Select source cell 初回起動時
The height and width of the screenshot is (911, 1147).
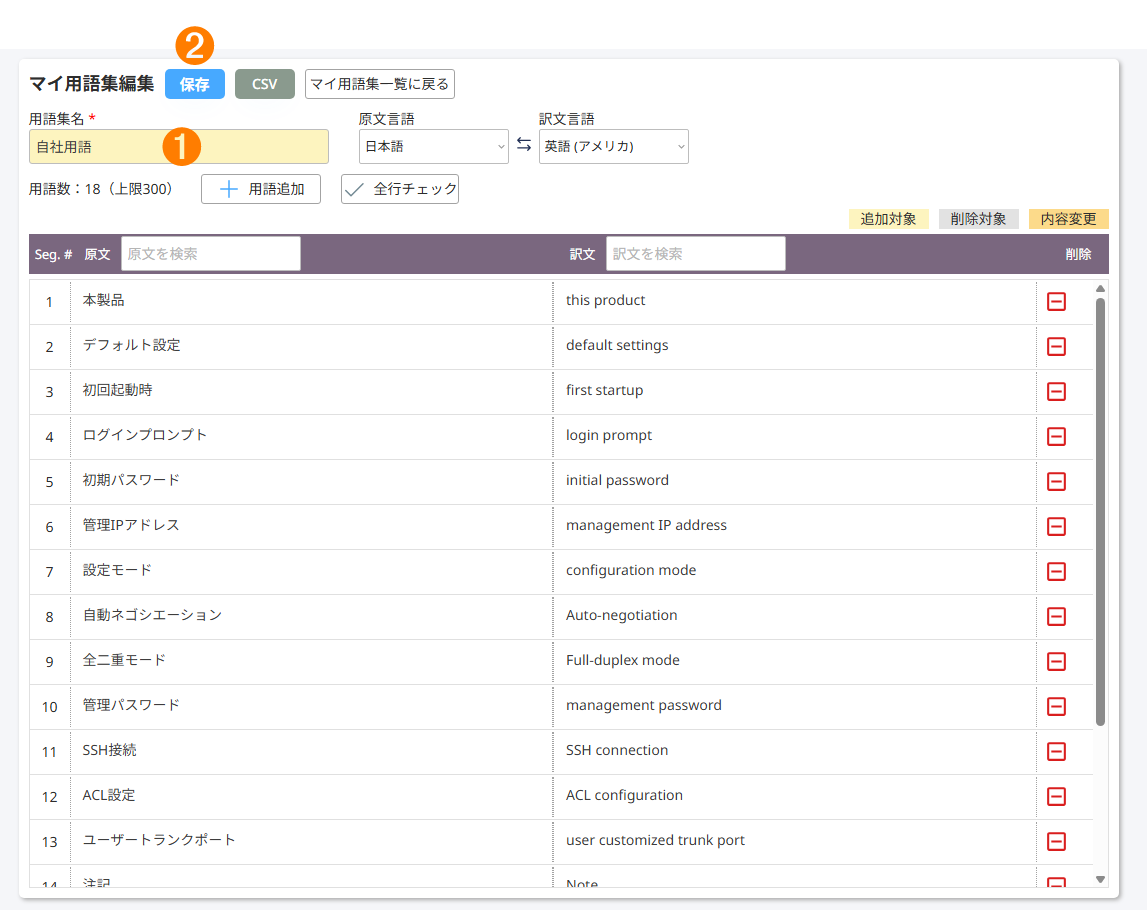[x=312, y=391]
